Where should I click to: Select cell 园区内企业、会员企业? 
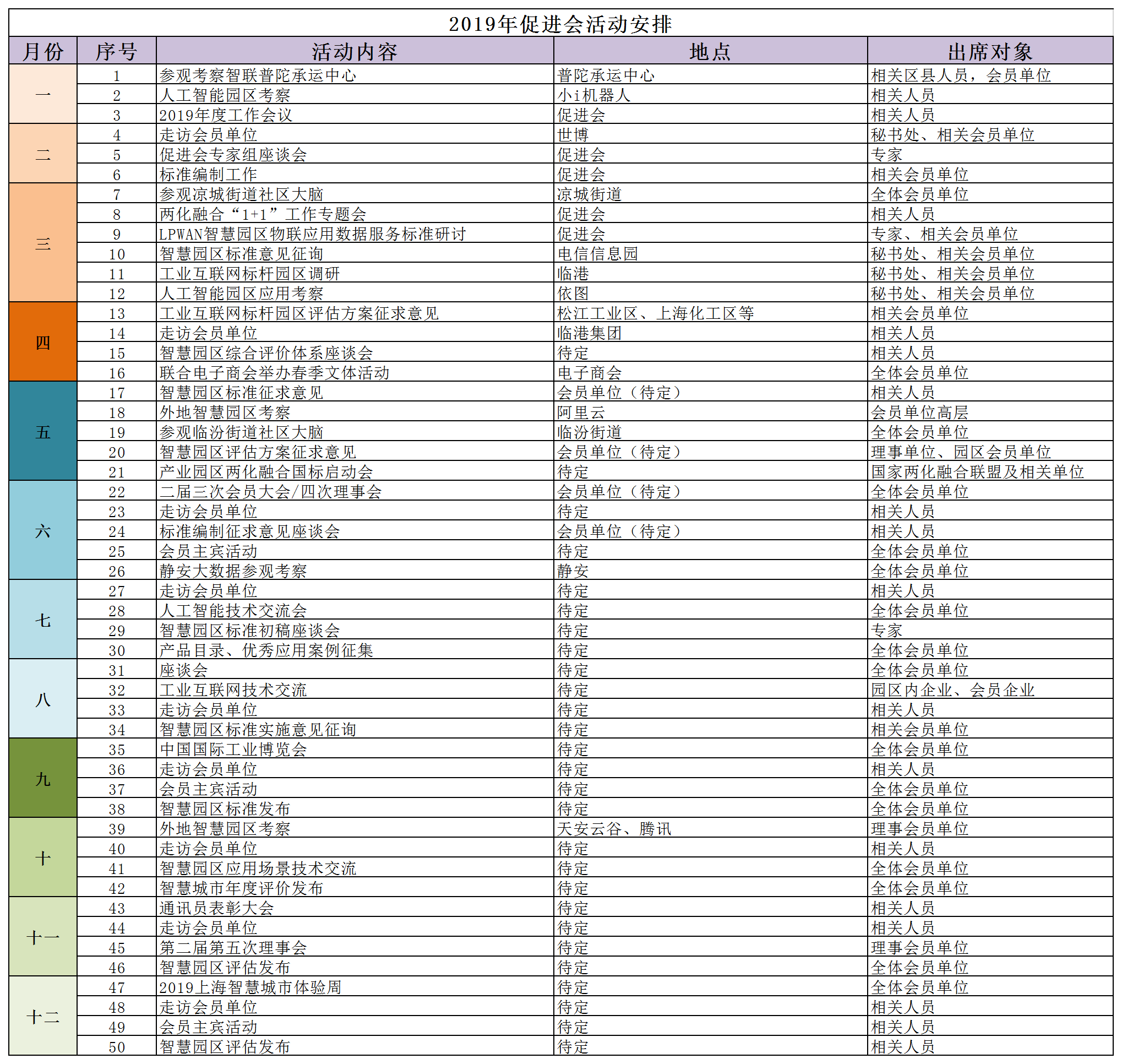pyautogui.click(x=990, y=690)
